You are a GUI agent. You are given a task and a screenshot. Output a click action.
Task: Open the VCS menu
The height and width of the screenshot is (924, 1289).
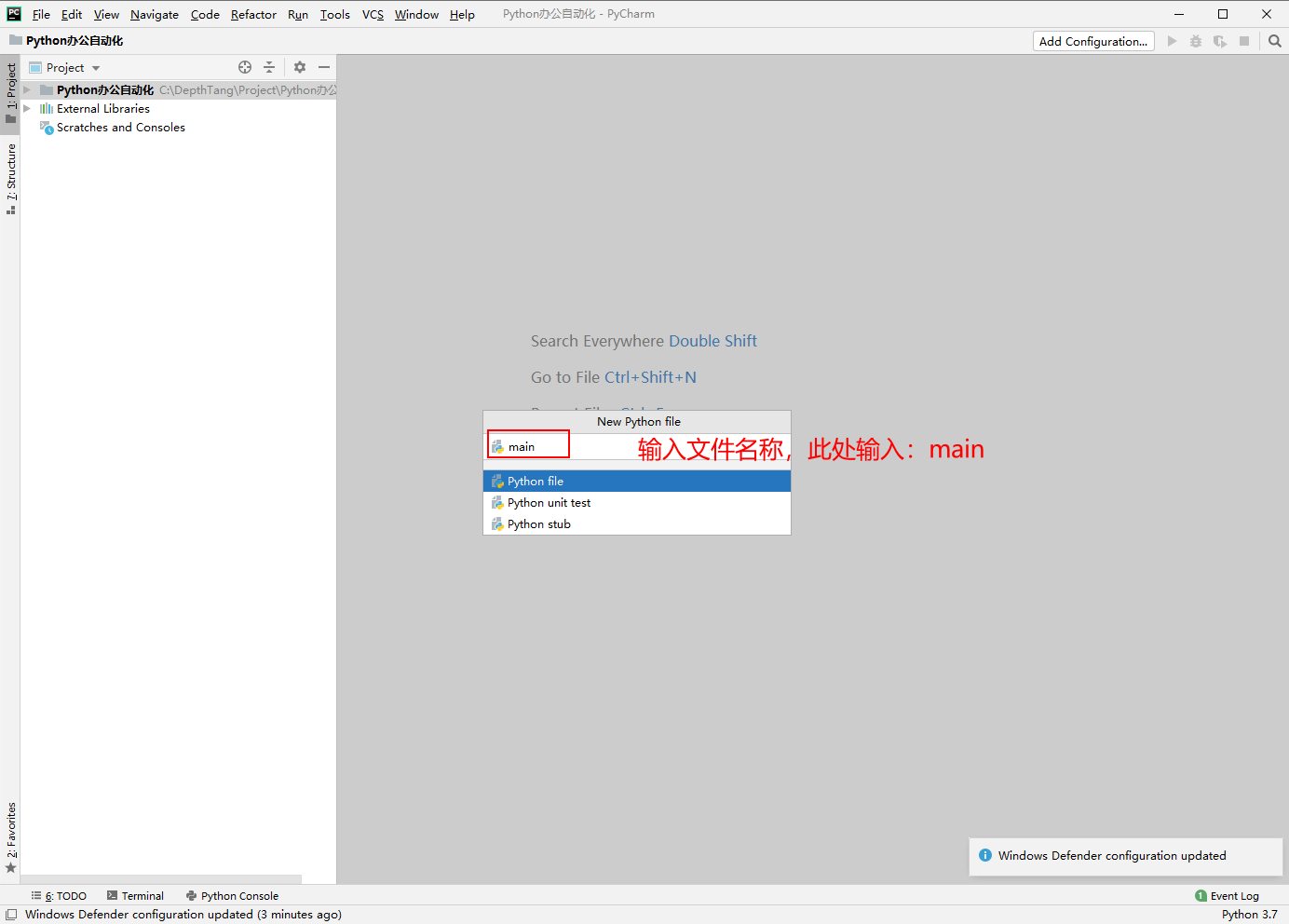coord(373,14)
